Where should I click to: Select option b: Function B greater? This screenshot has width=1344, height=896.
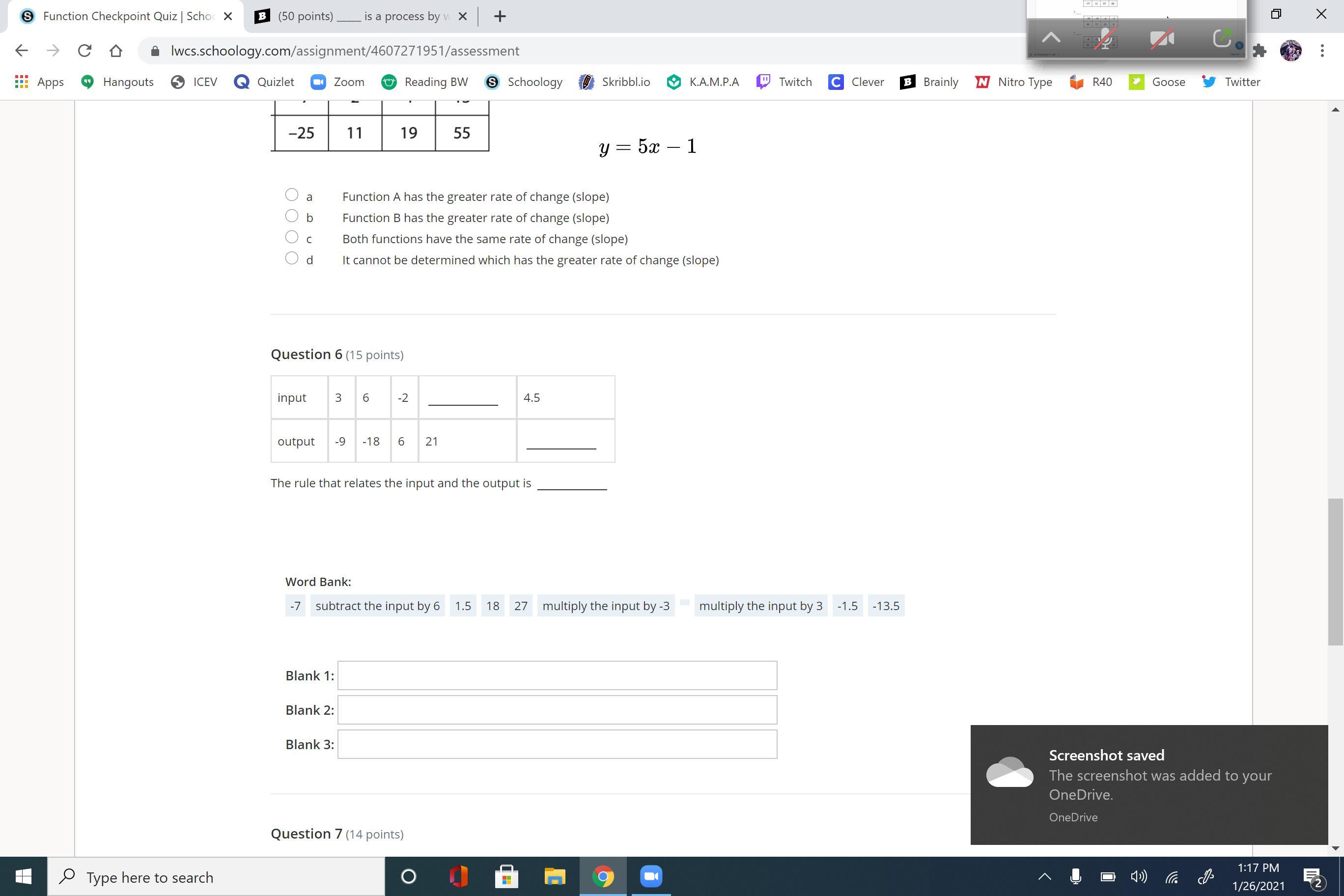(291, 216)
